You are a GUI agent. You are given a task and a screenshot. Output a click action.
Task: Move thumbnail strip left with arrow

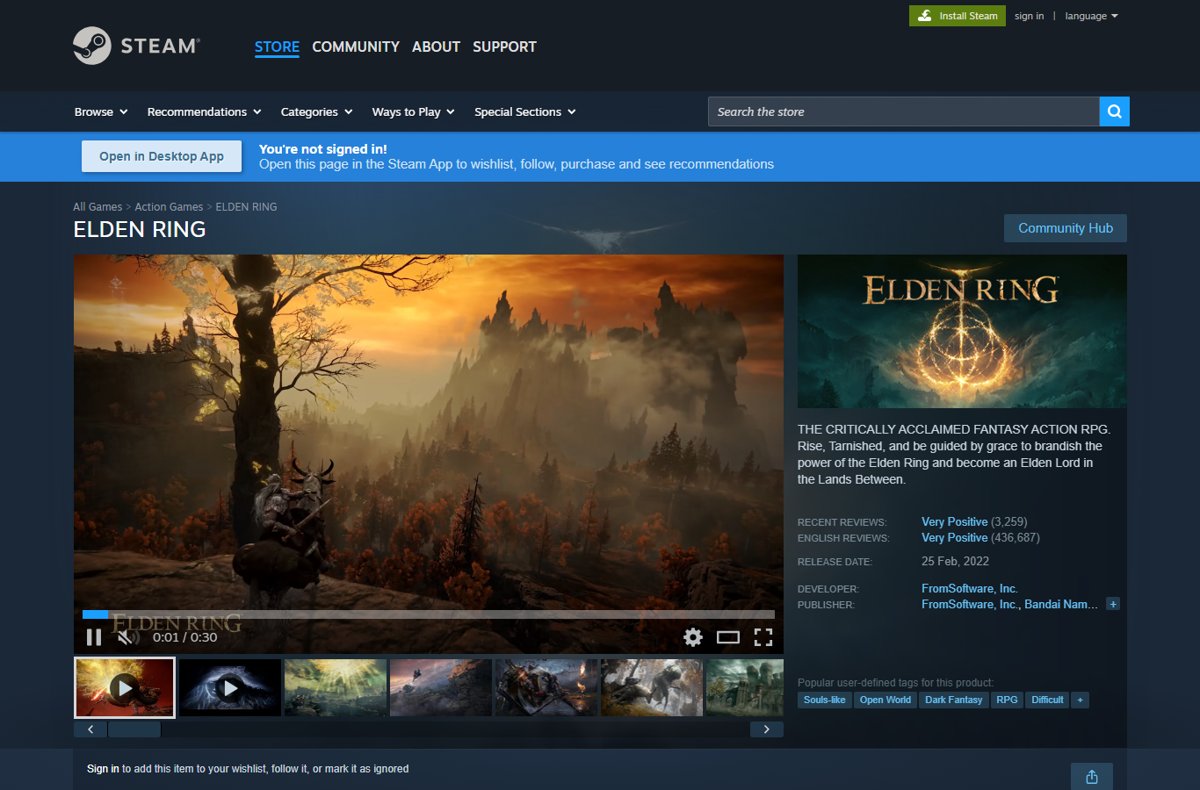(90, 729)
